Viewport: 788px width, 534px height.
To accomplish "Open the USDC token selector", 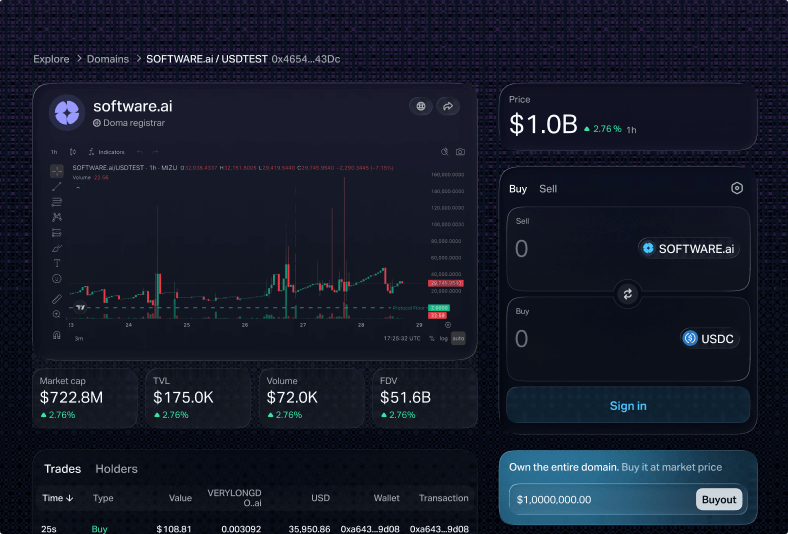I will [x=710, y=339].
